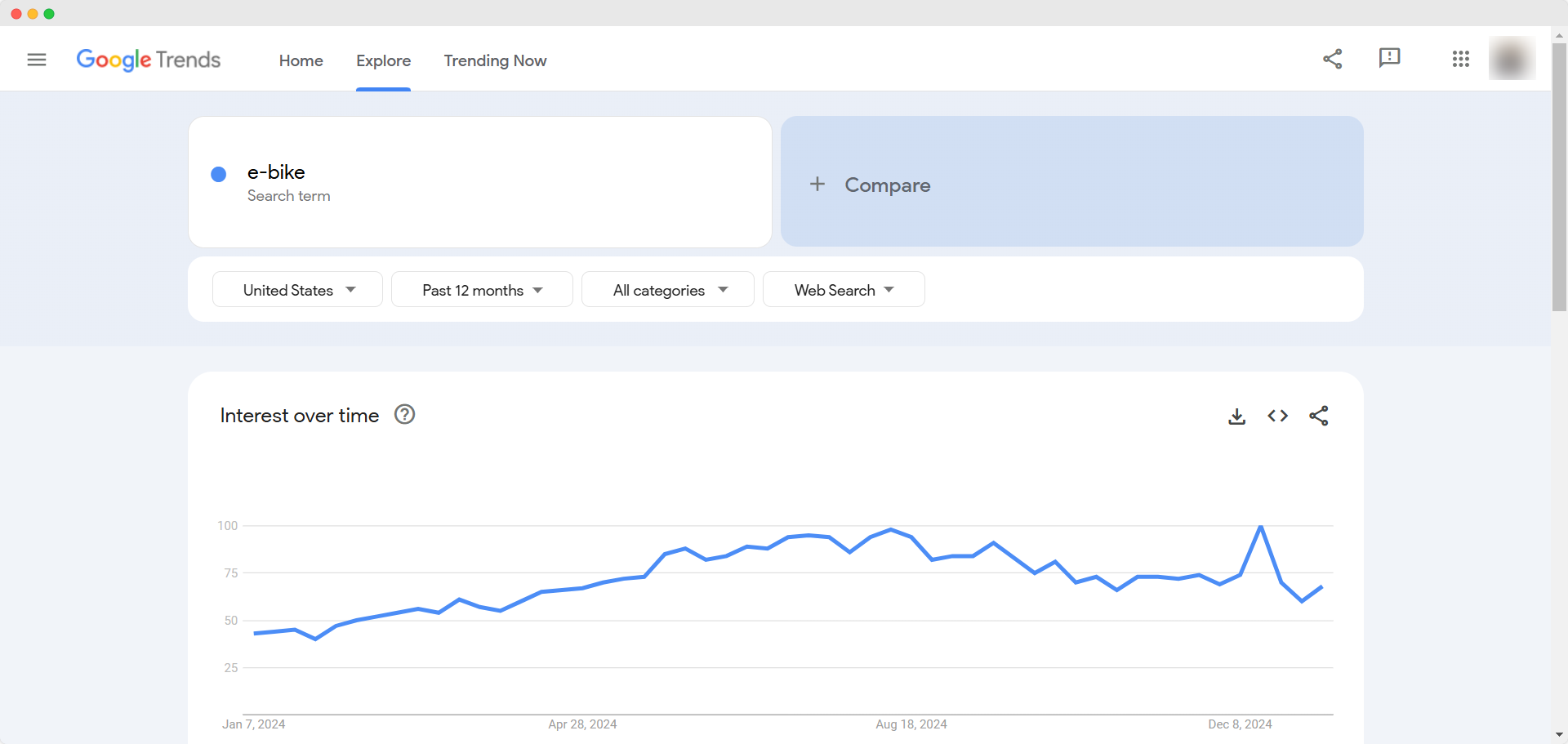Close the window with the red button

pyautogui.click(x=16, y=14)
